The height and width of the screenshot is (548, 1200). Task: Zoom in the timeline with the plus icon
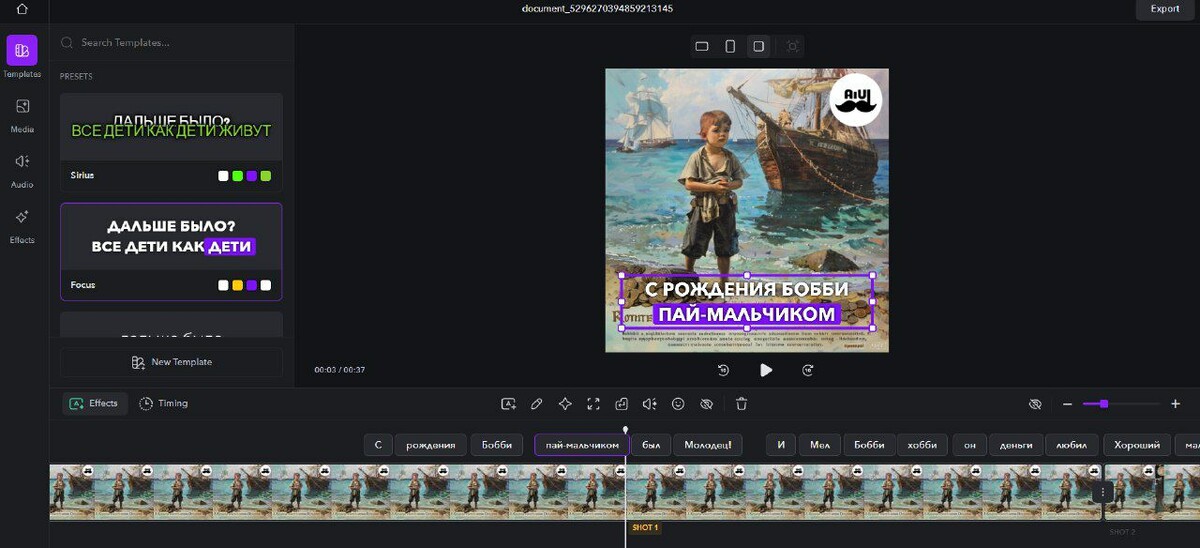tap(1175, 404)
